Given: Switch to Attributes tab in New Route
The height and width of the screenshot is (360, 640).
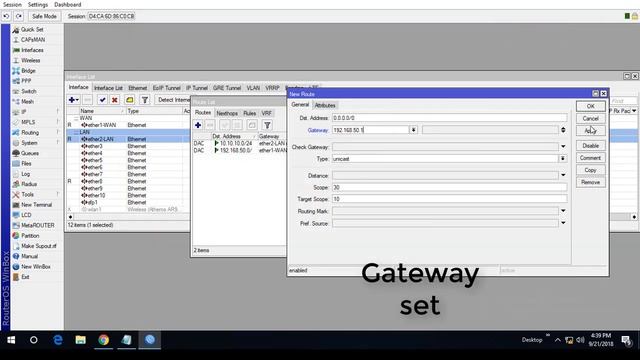Looking at the screenshot, I should [325, 105].
